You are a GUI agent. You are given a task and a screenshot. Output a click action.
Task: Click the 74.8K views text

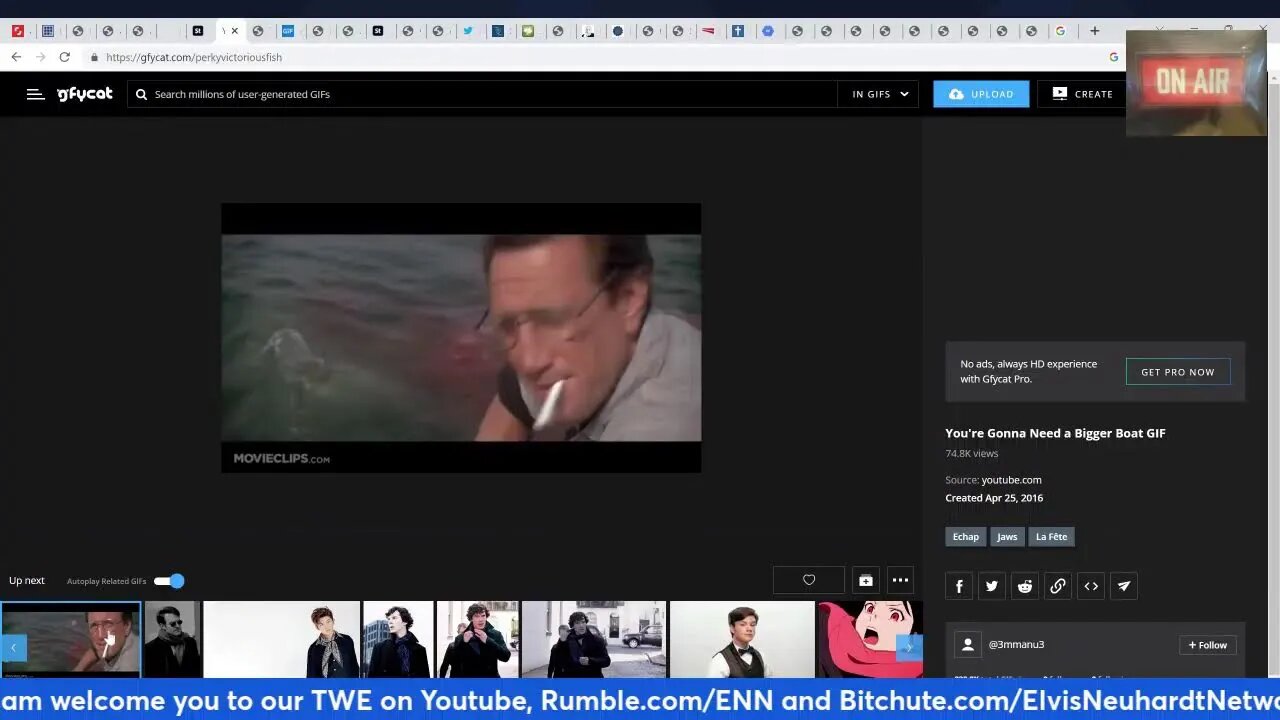coord(972,454)
